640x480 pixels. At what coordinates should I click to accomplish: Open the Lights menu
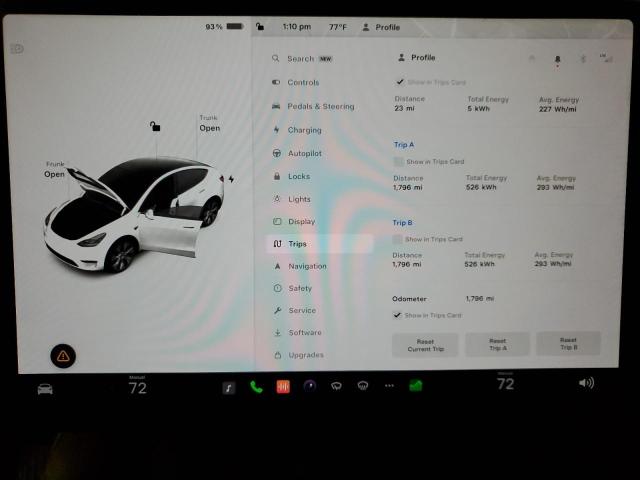point(292,199)
